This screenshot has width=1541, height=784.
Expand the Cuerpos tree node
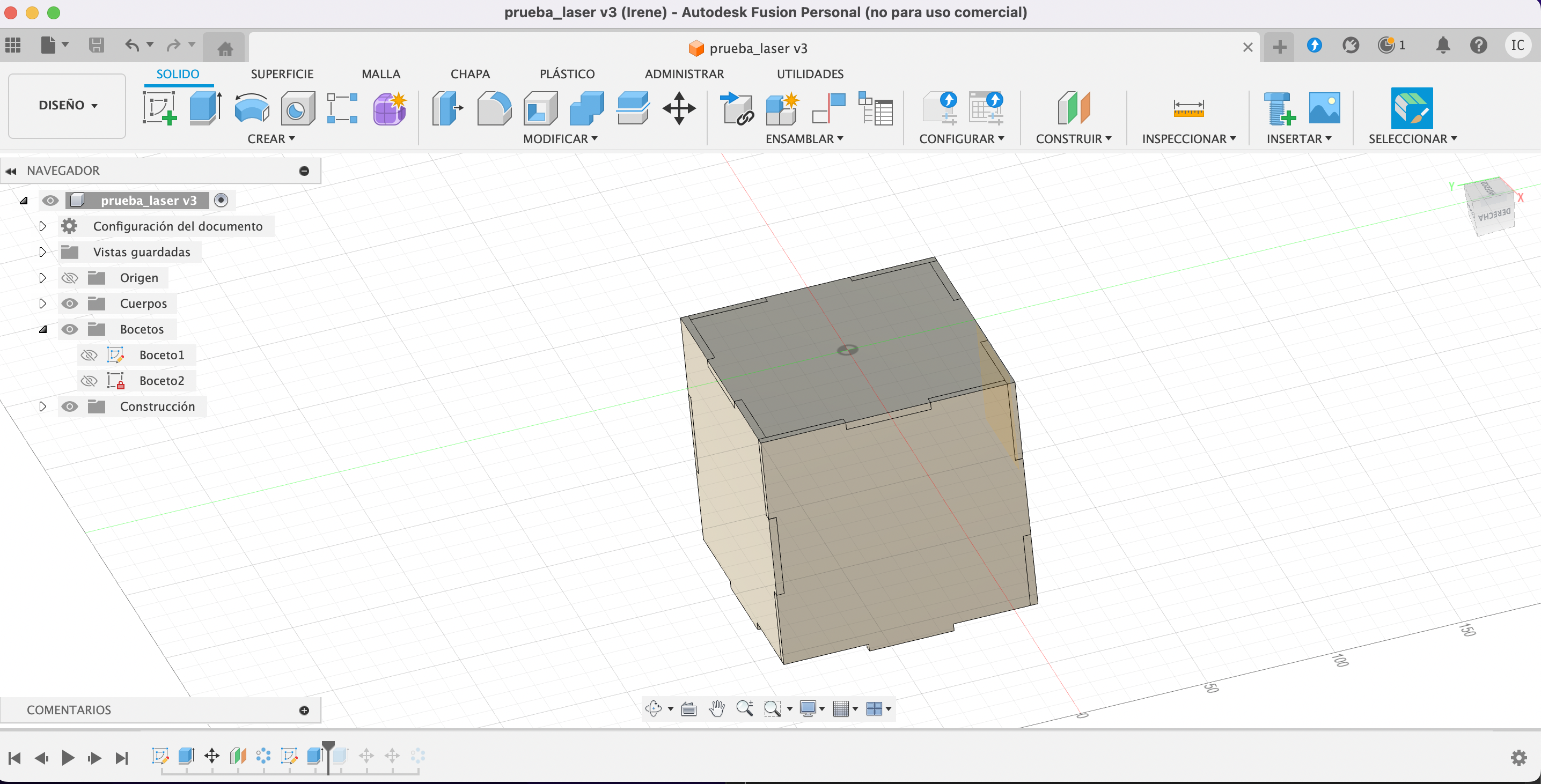pos(42,304)
